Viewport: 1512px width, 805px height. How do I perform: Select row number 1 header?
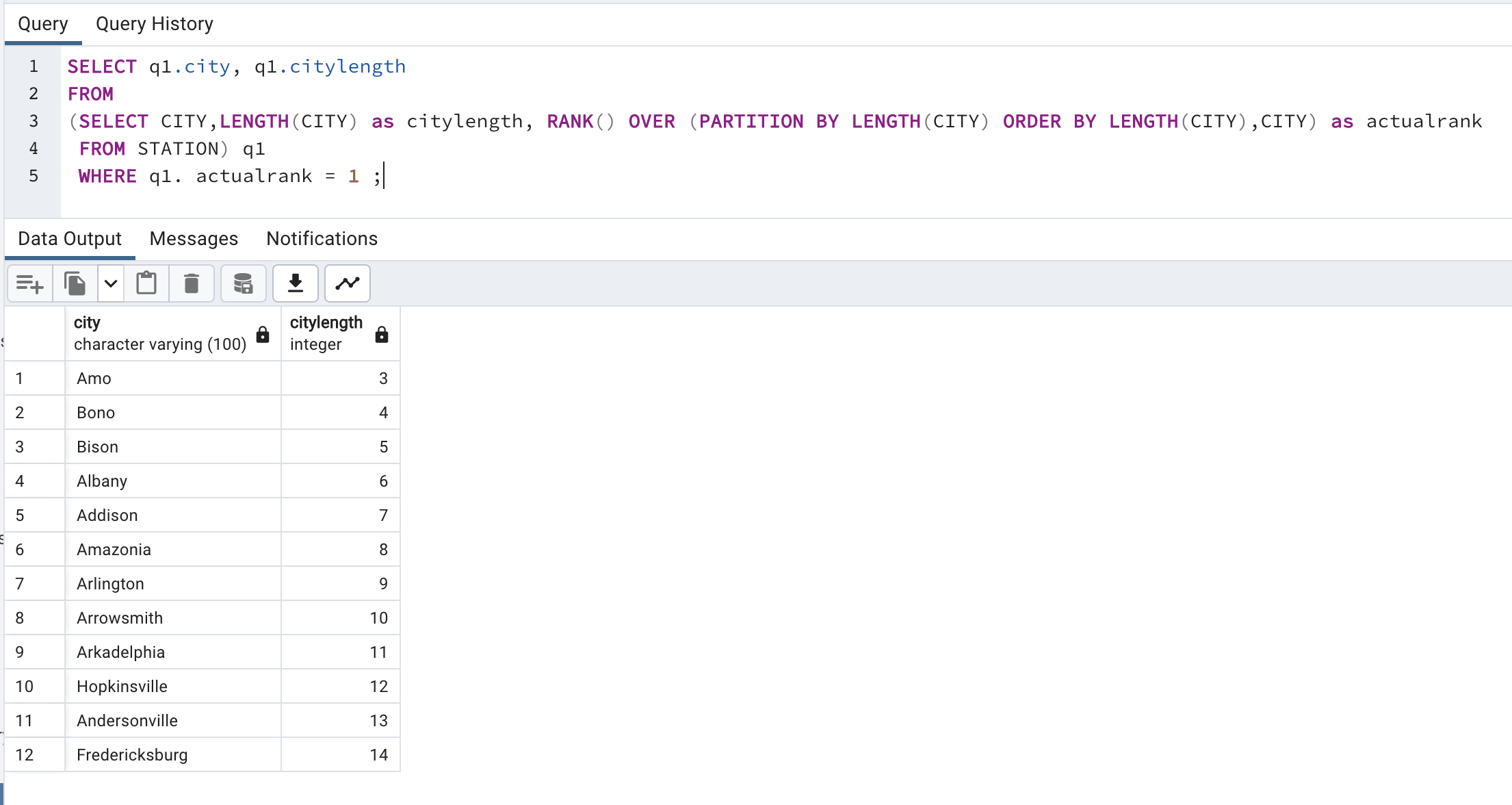(34, 379)
